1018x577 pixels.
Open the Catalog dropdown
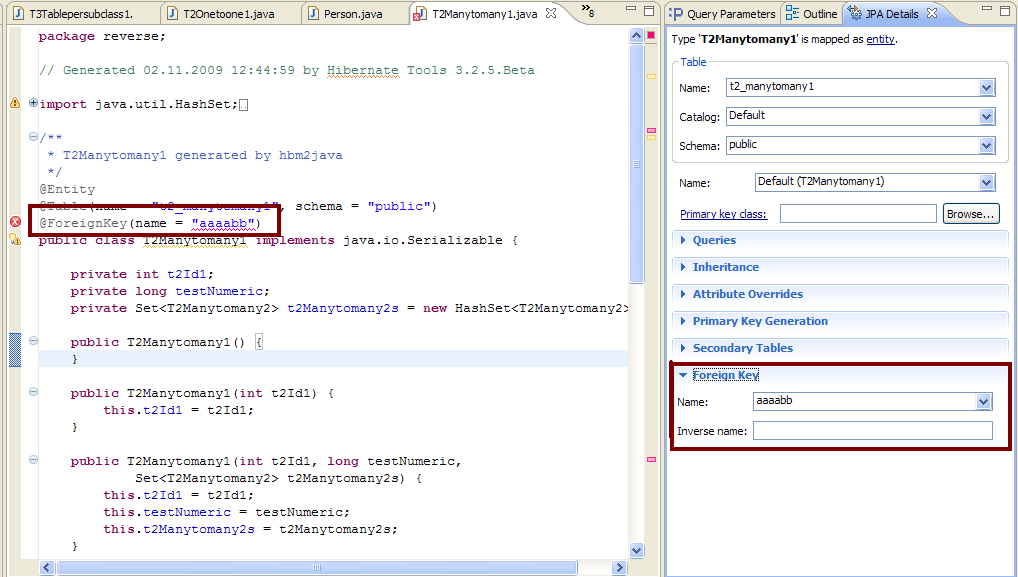pos(987,116)
